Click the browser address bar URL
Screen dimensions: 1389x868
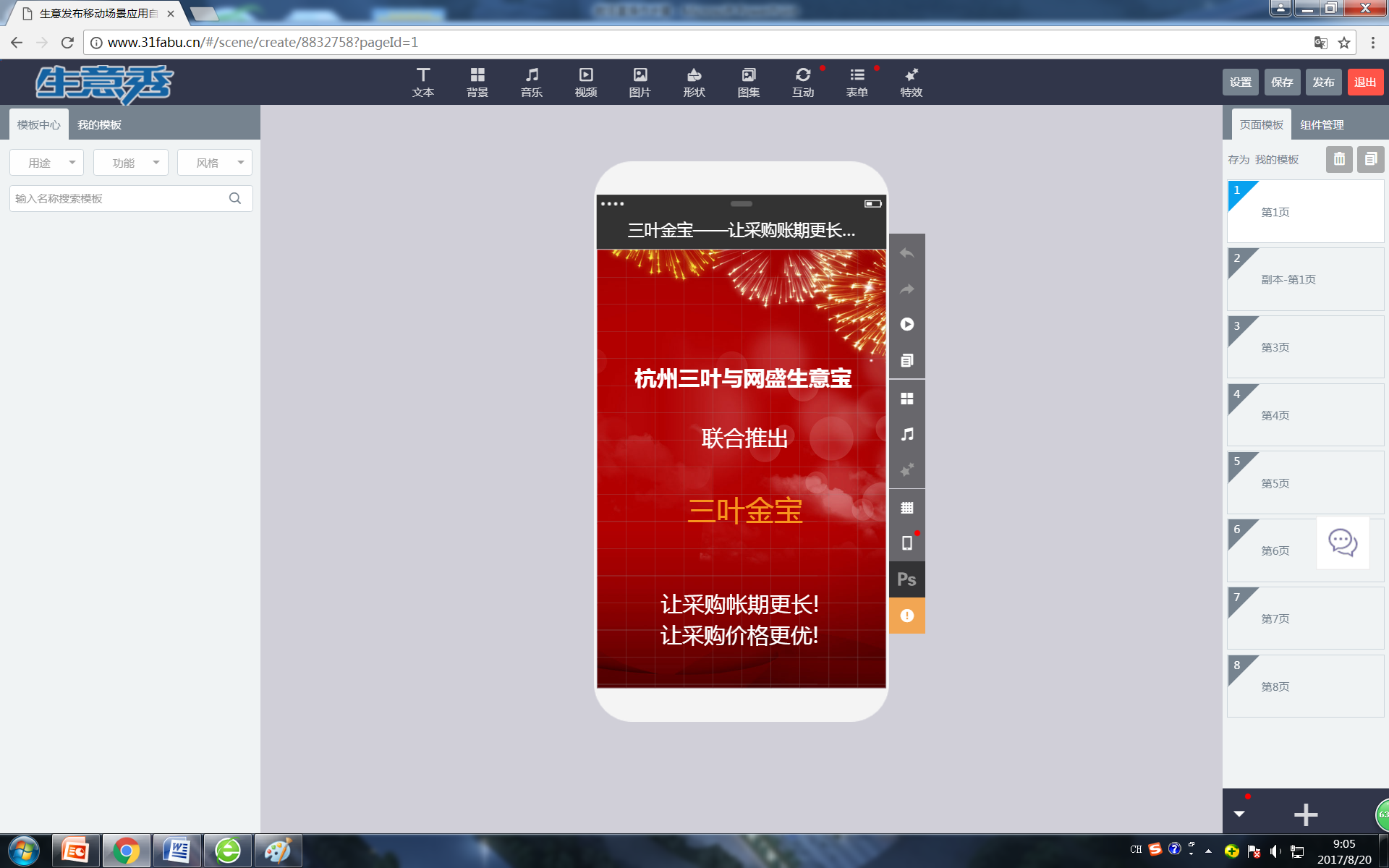coord(263,42)
